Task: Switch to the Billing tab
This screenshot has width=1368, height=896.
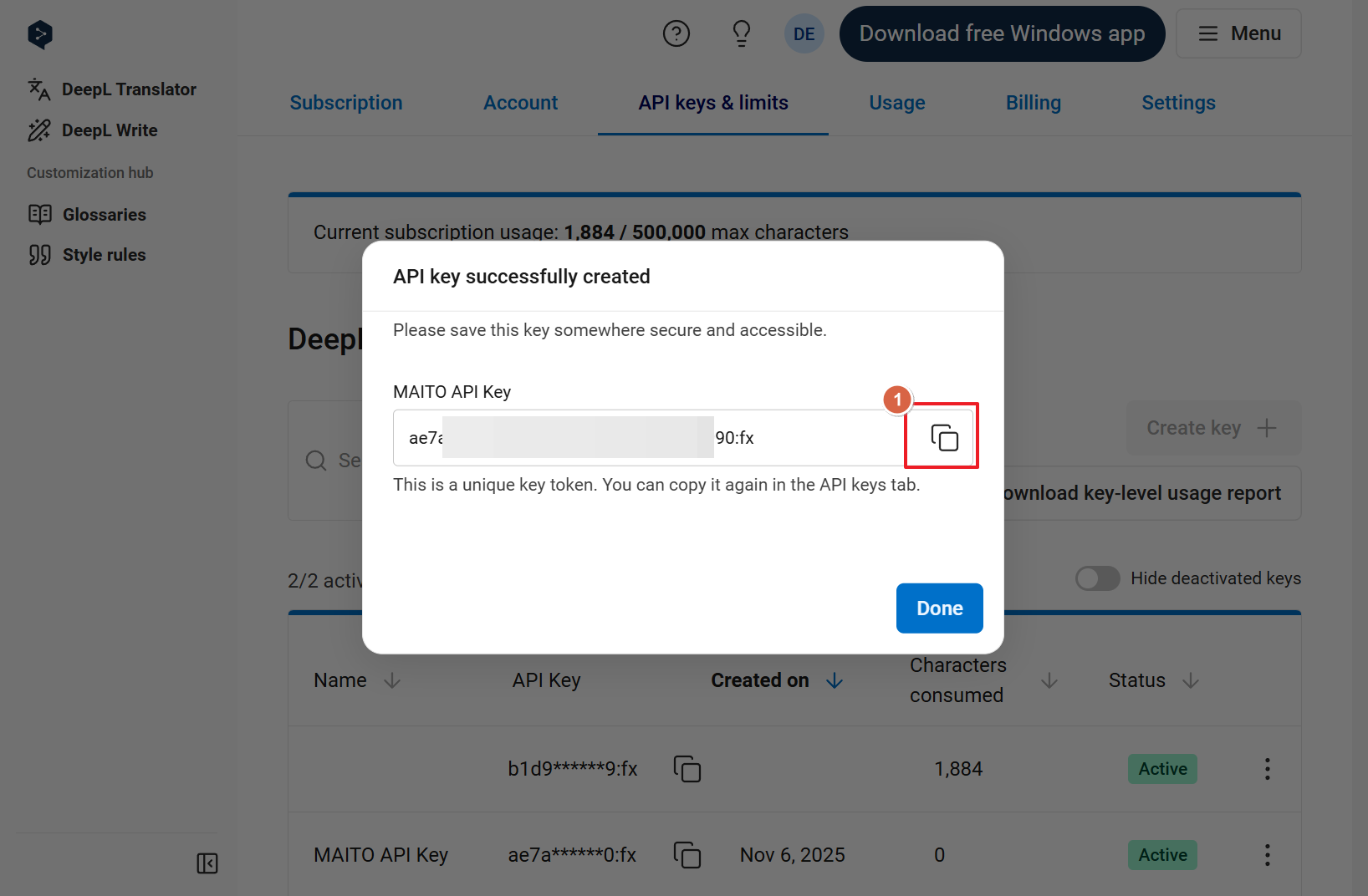Action: (x=1033, y=103)
